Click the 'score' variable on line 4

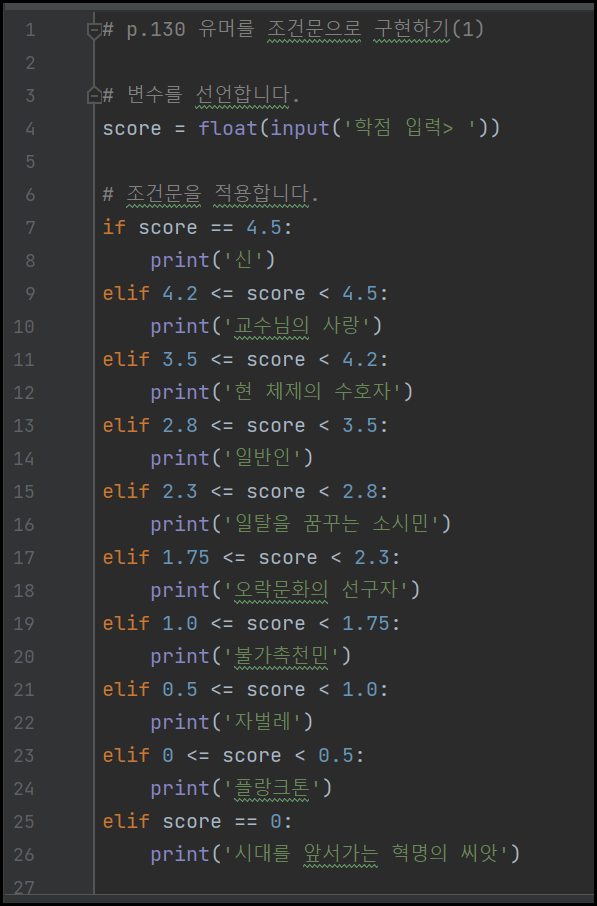pyautogui.click(x=132, y=128)
